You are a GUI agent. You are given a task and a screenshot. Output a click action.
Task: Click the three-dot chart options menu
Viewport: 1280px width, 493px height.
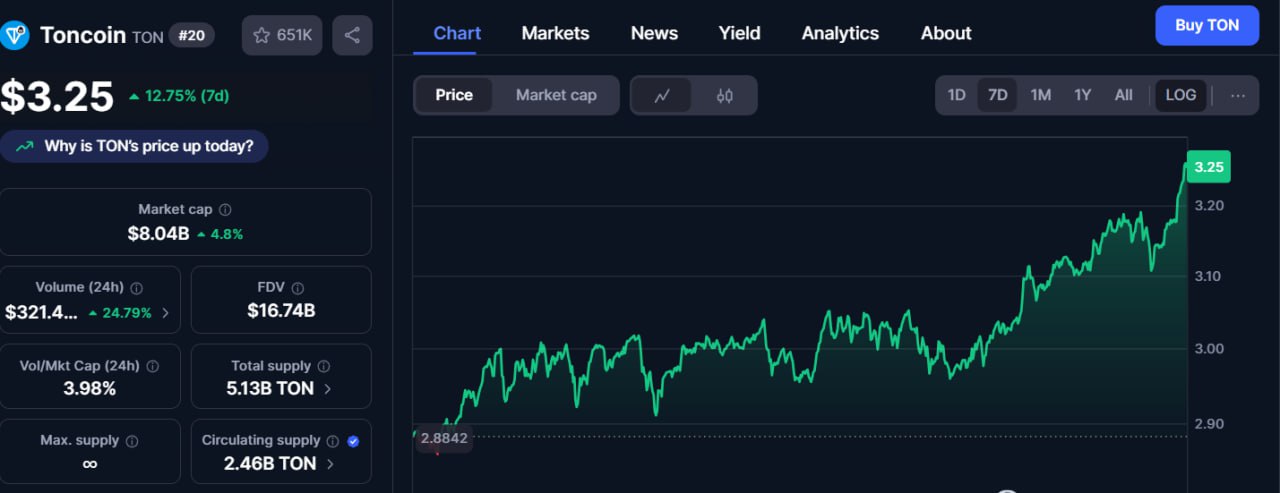point(1238,96)
